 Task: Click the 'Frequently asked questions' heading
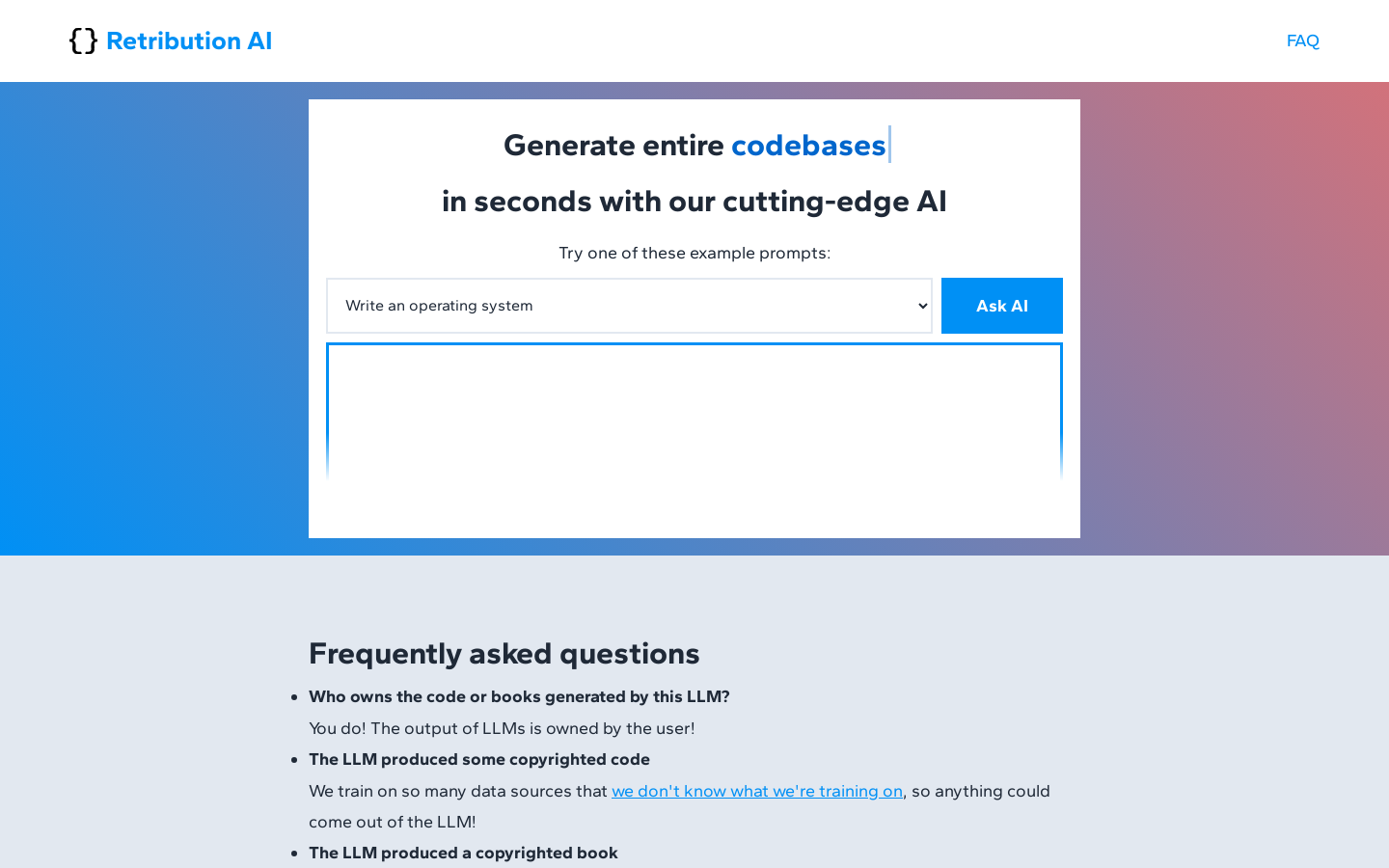504,653
